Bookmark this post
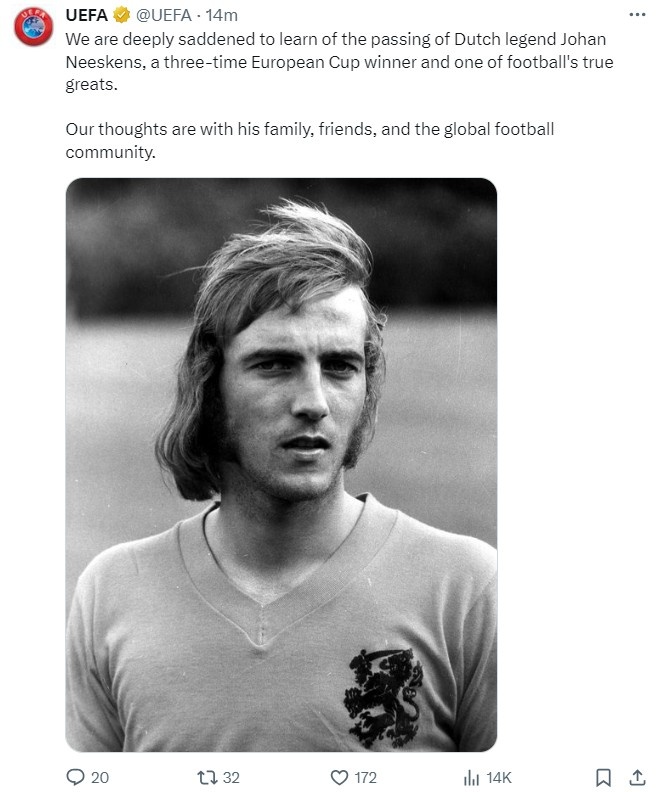The image size is (666, 792). tap(603, 777)
